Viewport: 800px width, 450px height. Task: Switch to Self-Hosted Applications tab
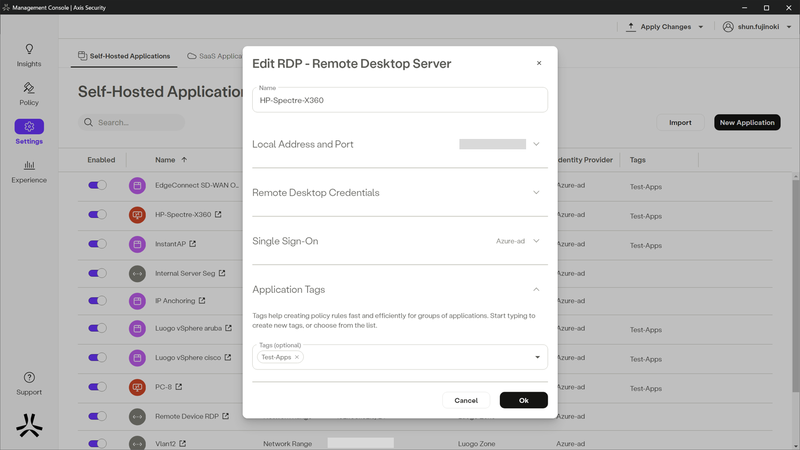pos(124,56)
